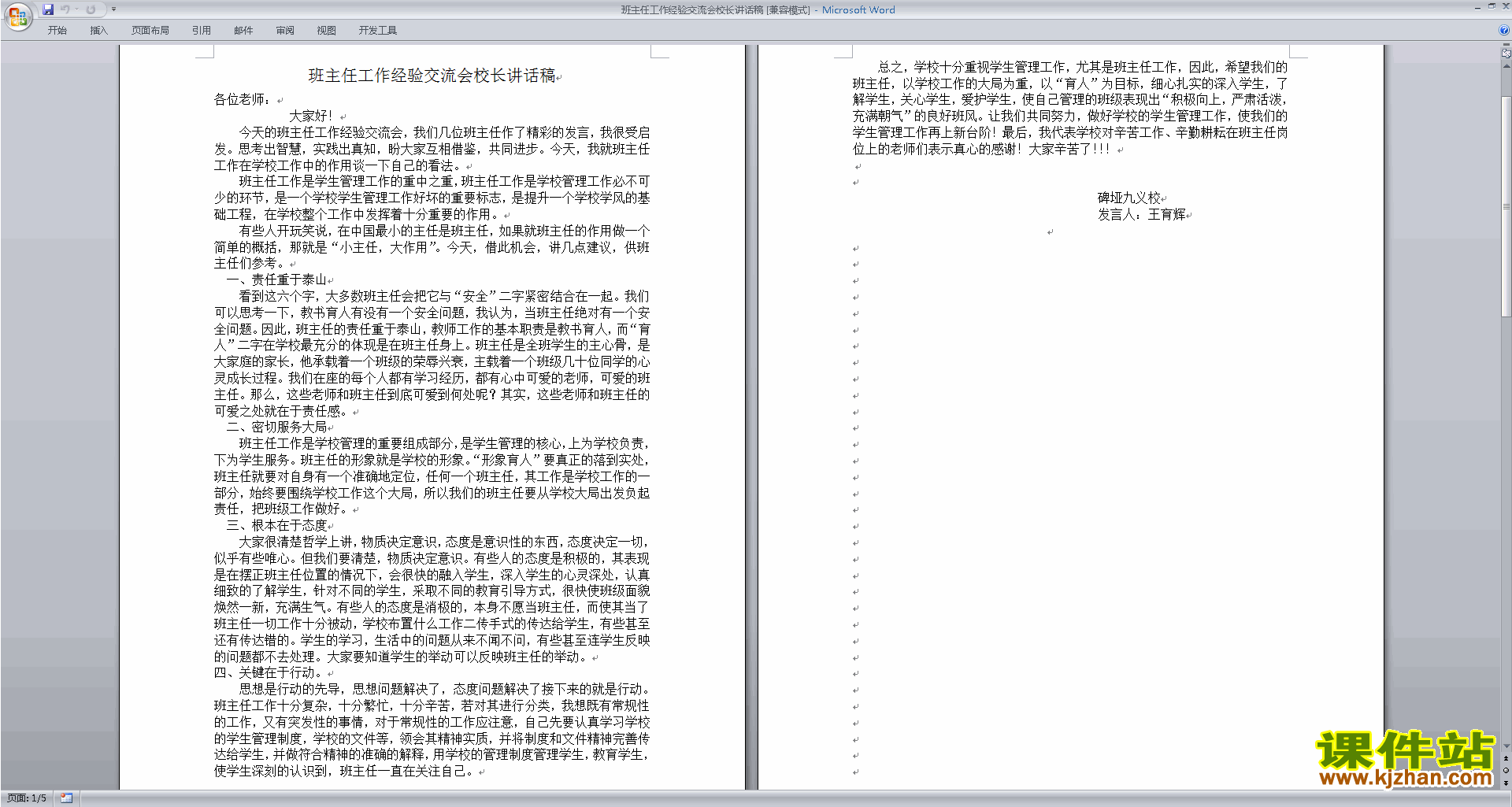
Task: Open the Office Button menu
Action: click(17, 17)
